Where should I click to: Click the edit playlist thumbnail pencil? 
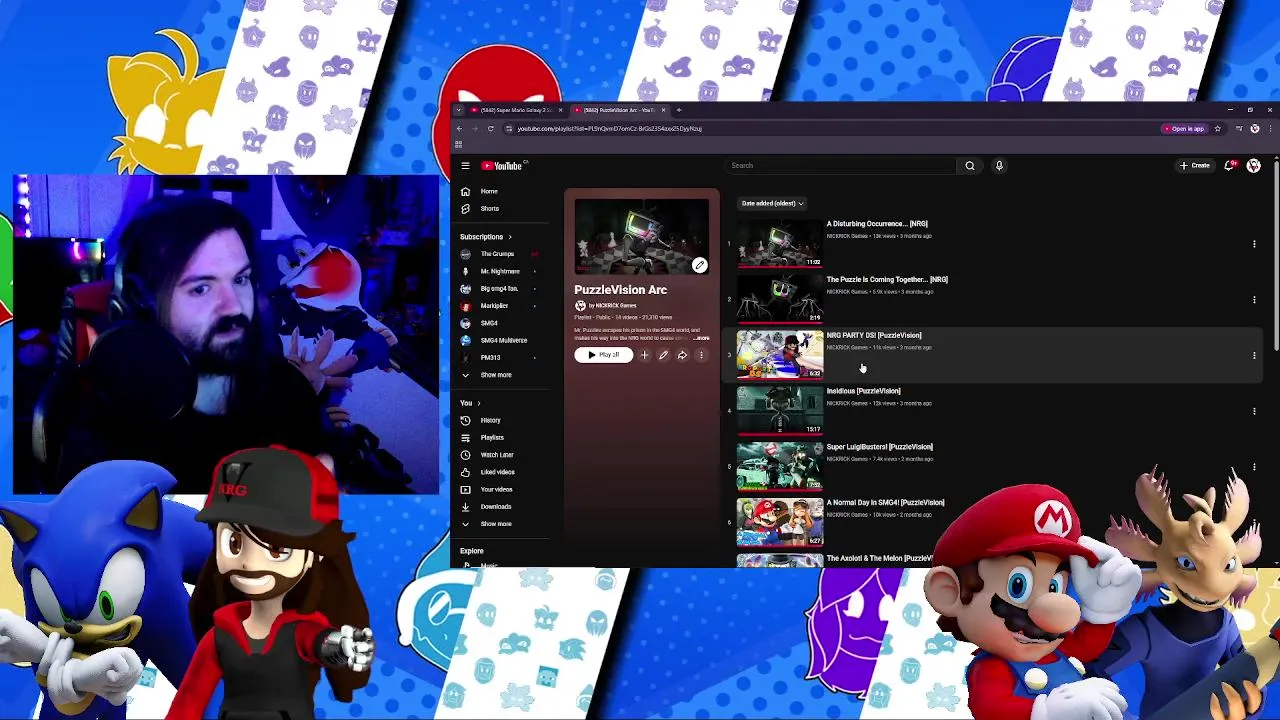(699, 265)
